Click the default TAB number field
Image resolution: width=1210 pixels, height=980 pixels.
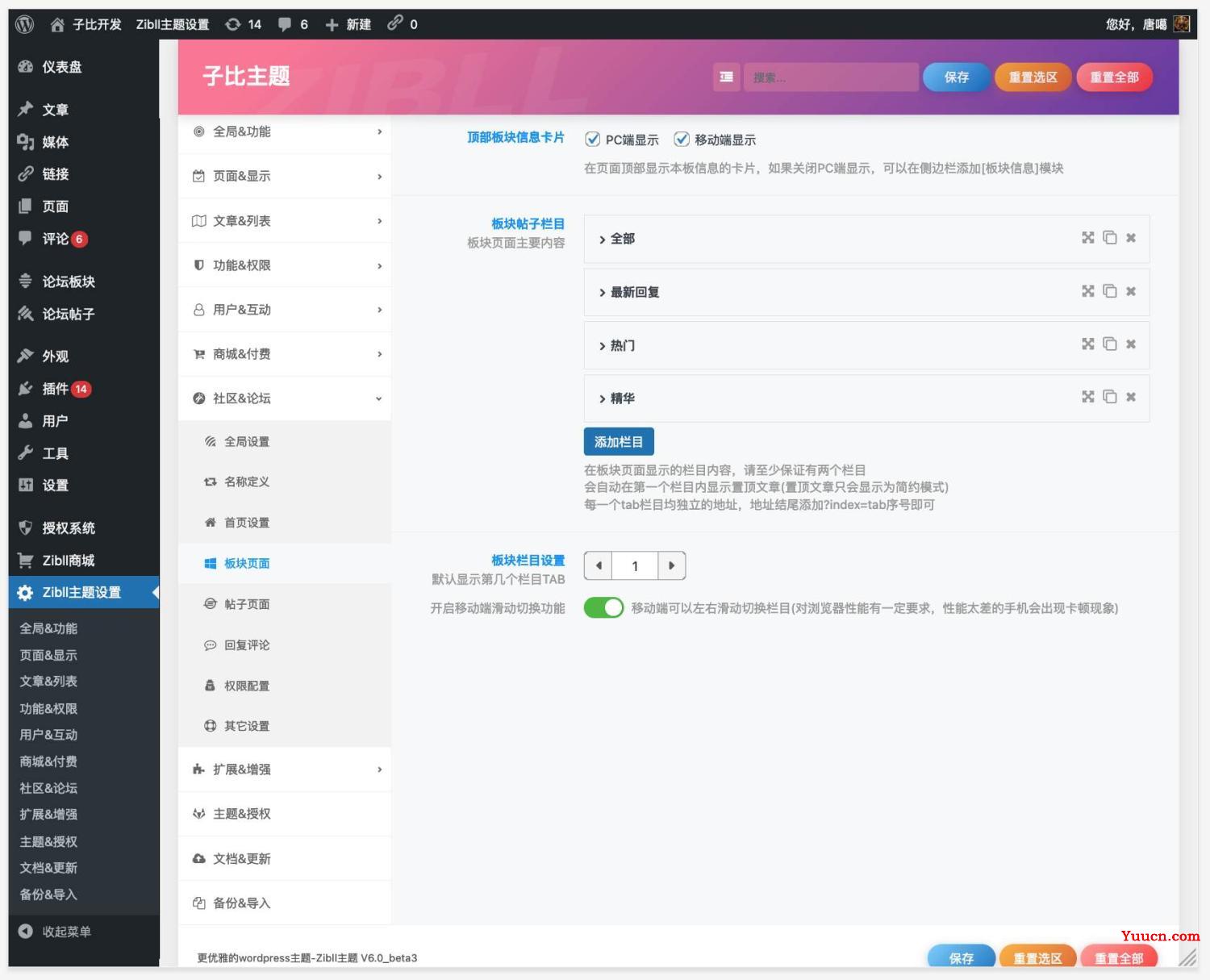tap(635, 565)
